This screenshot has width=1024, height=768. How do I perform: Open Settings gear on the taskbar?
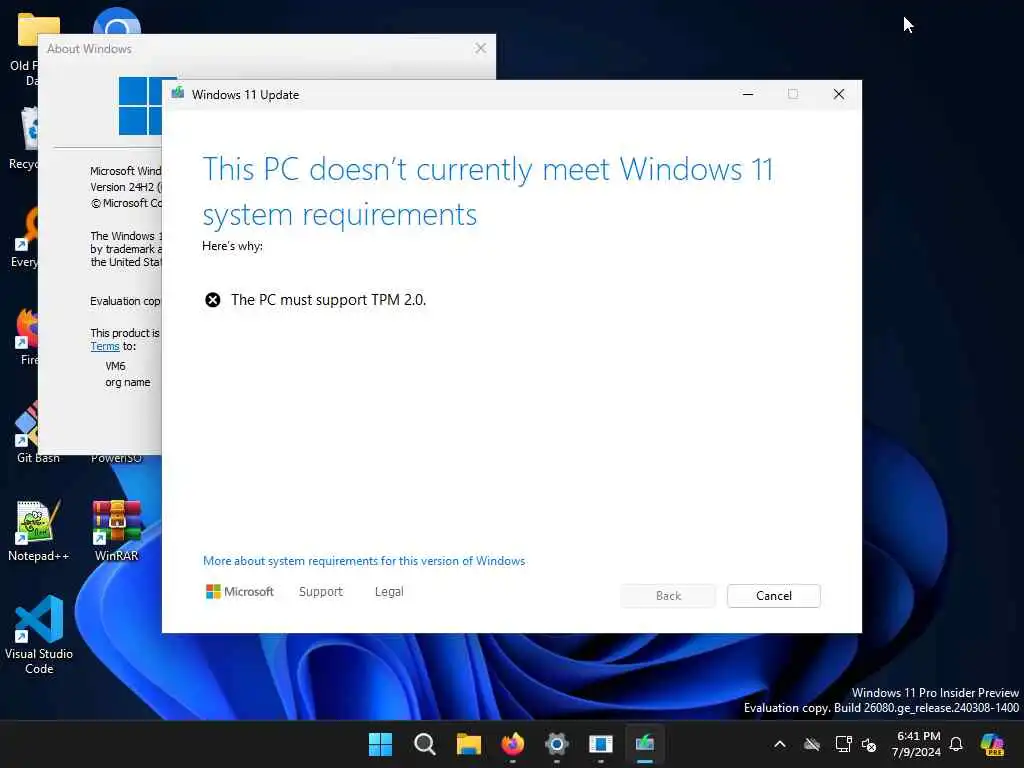pos(556,744)
